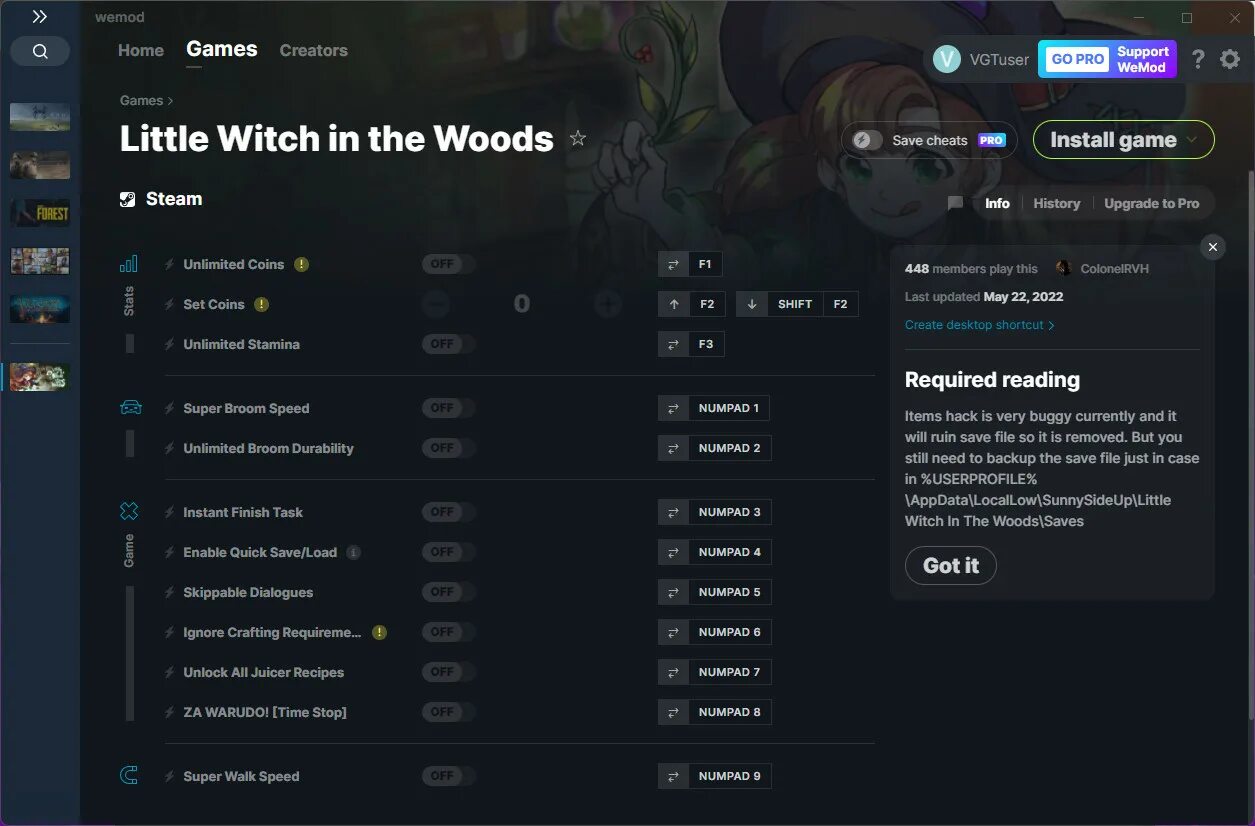The width and height of the screenshot is (1255, 826).
Task: Click the Unlimited Coins warning icon
Action: (x=302, y=264)
